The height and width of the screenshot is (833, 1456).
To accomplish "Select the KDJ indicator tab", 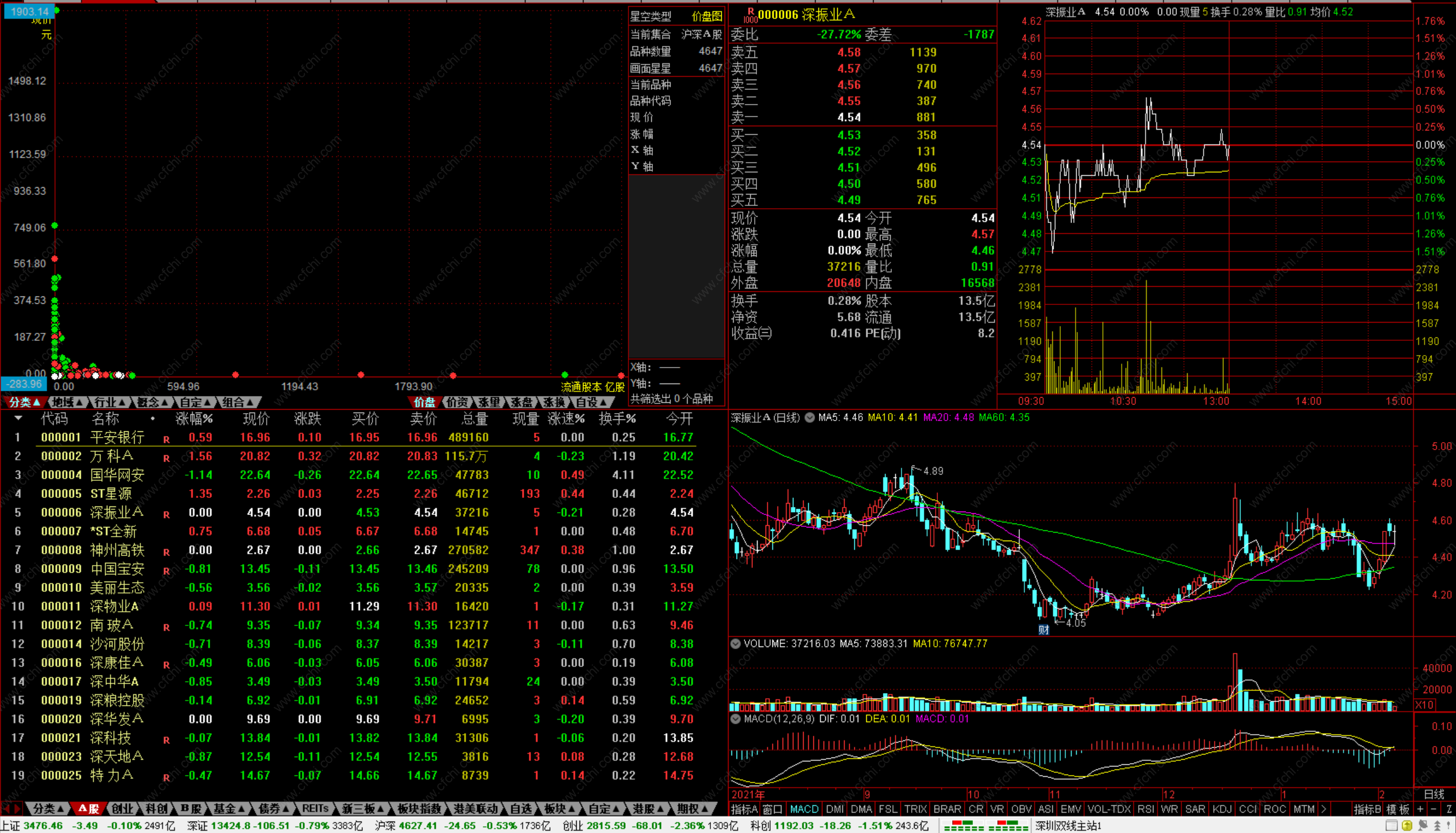I will point(1222,809).
